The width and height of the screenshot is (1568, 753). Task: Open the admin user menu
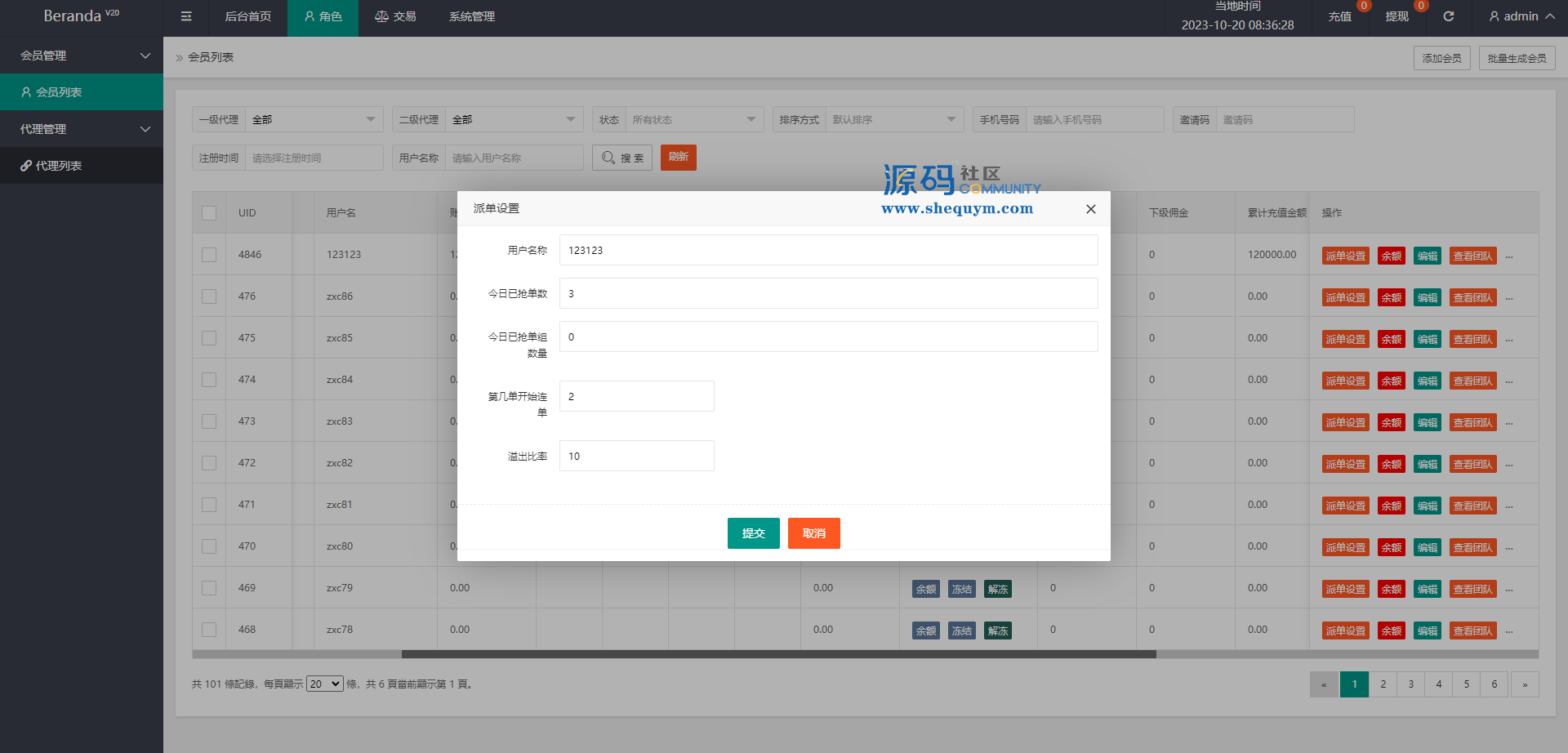pos(1521,16)
